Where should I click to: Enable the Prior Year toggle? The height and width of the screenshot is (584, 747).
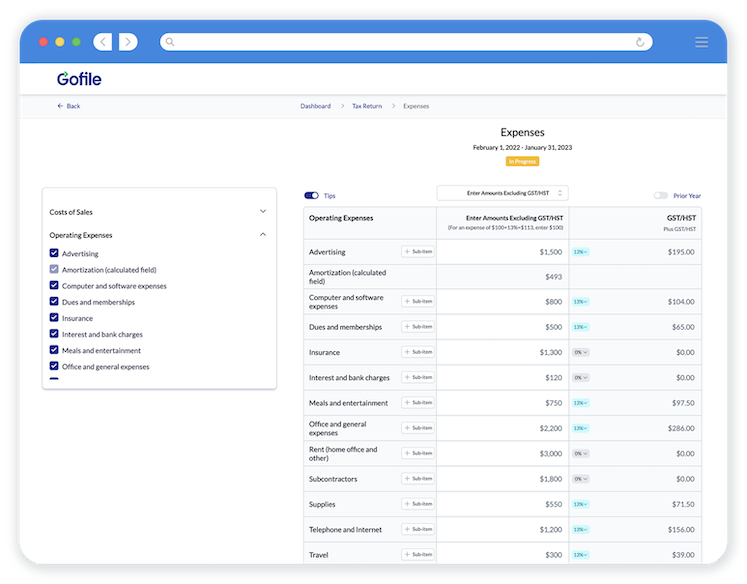coord(661,196)
